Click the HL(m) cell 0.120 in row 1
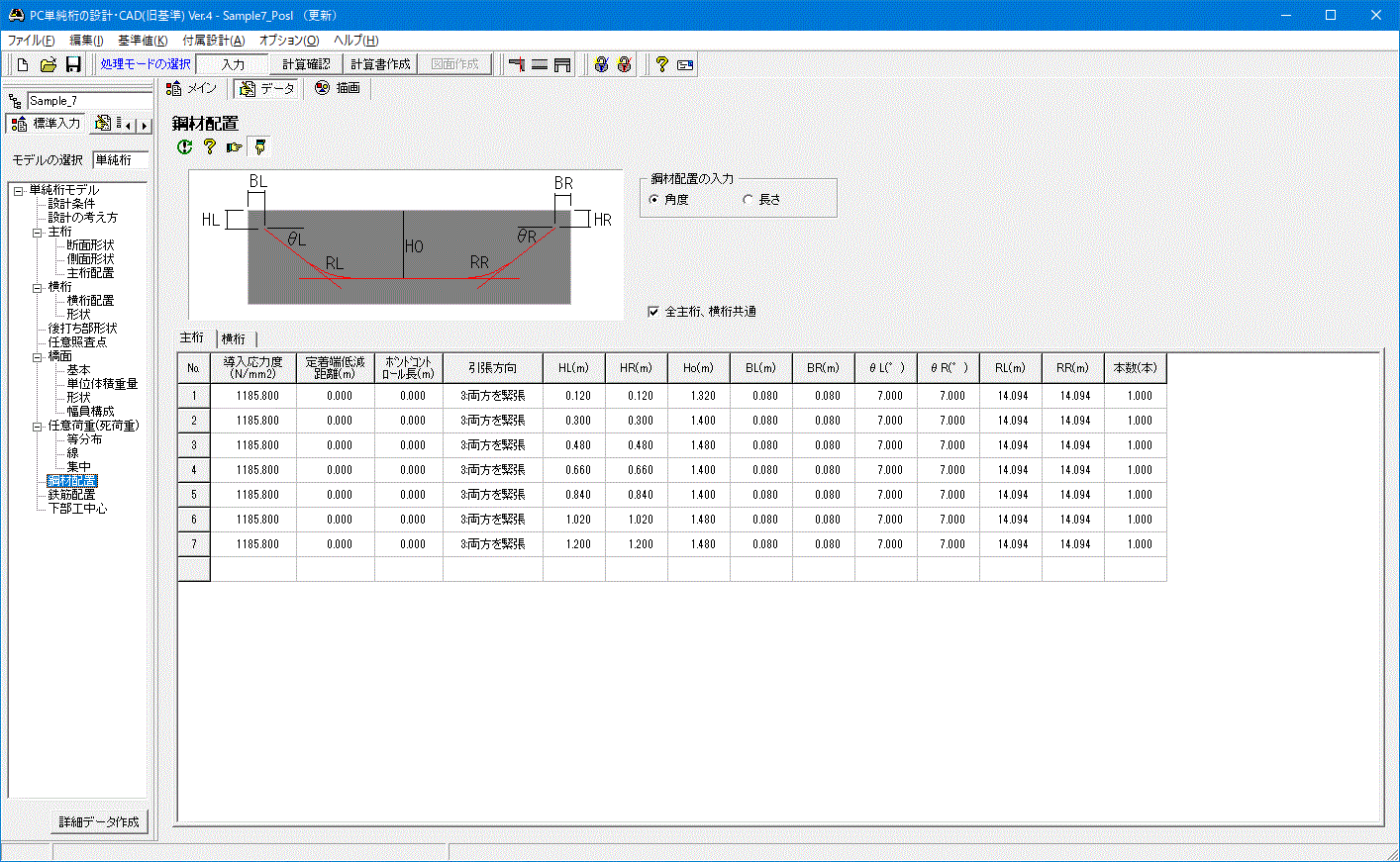The image size is (1400, 862). 574,396
